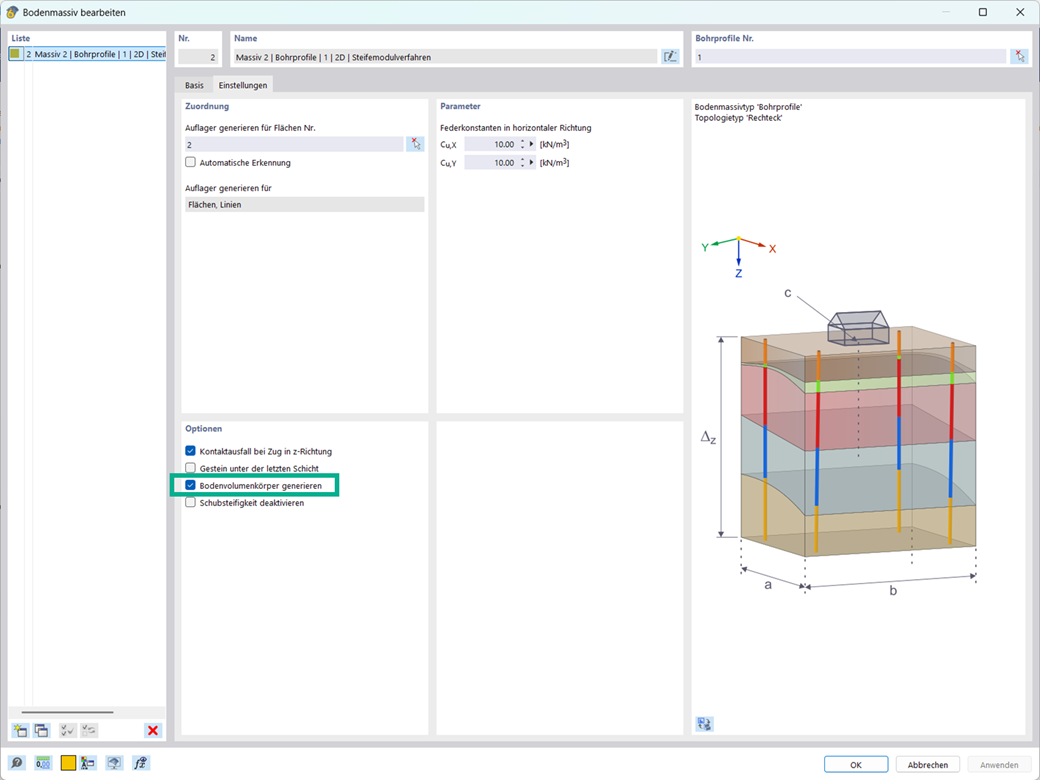Toggle the Automatische Erkennung checkbox
The image size is (1040, 780).
[190, 162]
